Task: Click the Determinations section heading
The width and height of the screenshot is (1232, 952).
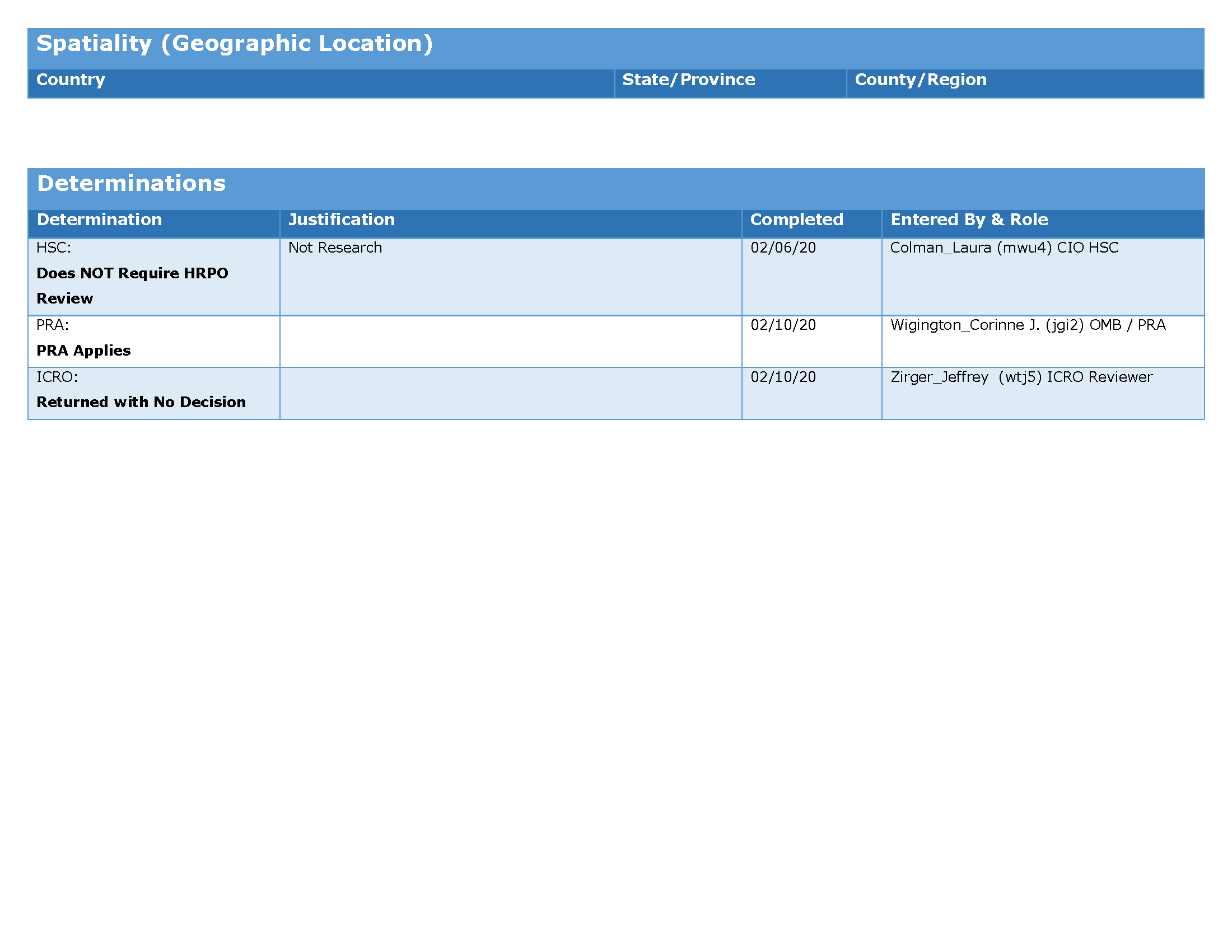Action: 131,184
